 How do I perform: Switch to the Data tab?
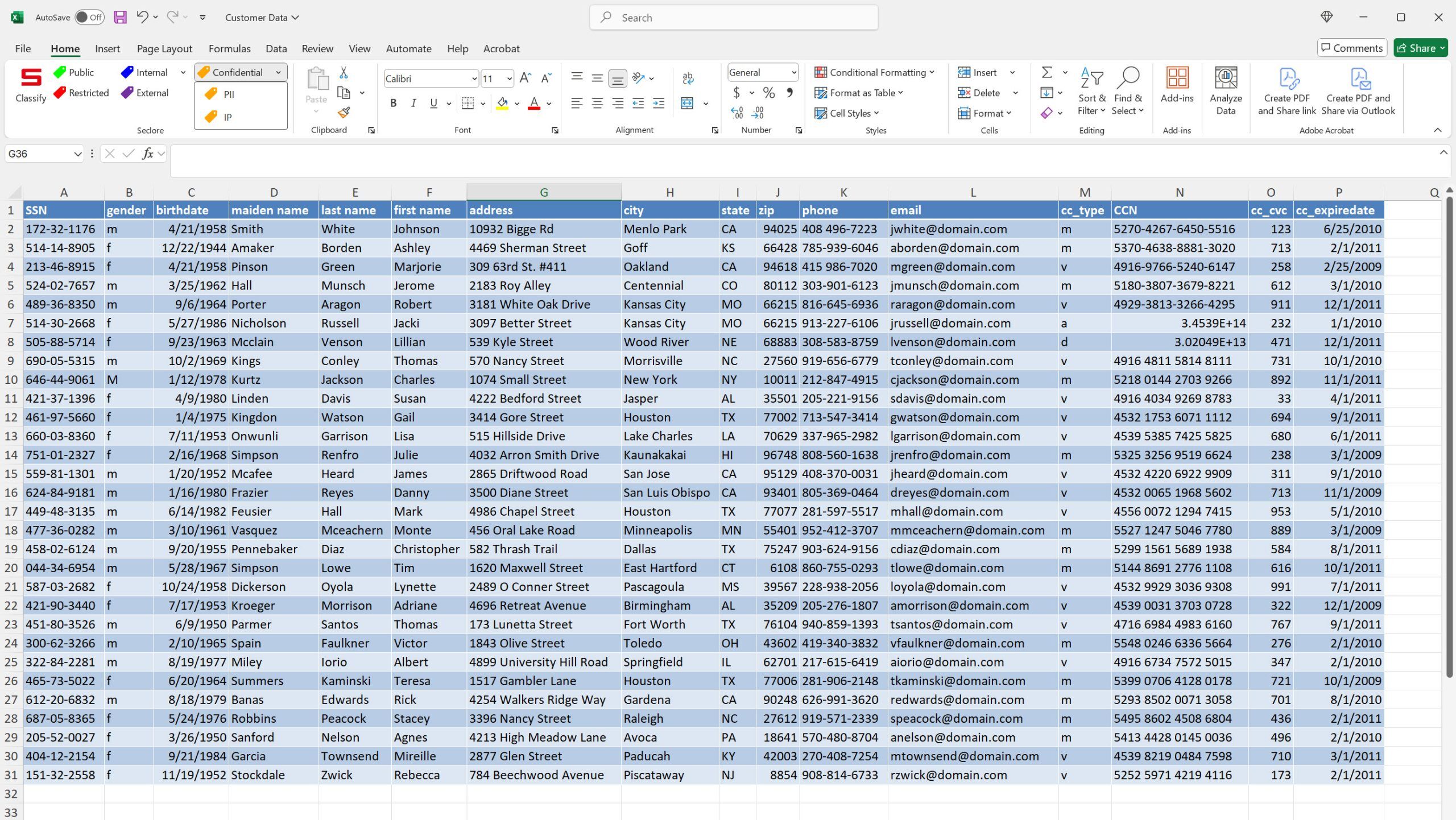pos(276,48)
